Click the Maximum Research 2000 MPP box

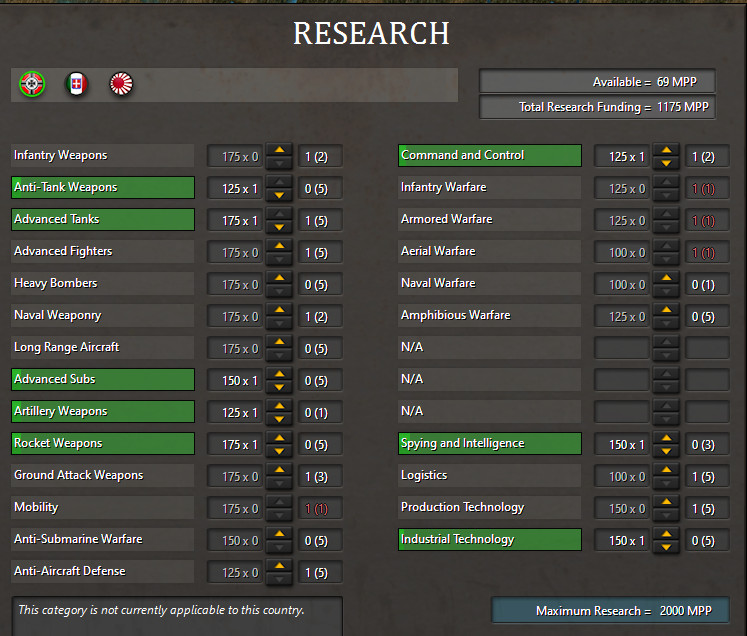coord(610,610)
